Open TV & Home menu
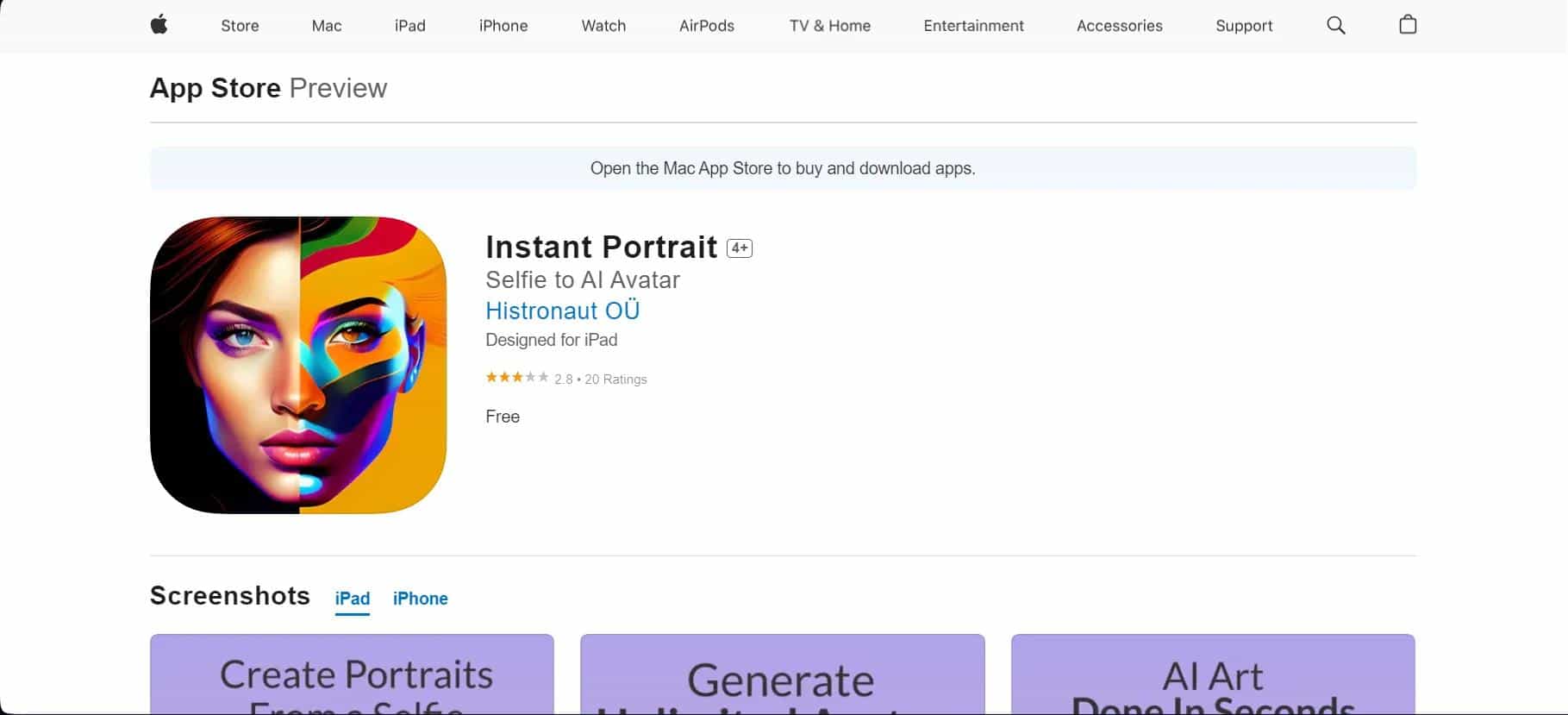The height and width of the screenshot is (715, 1568). pyautogui.click(x=829, y=26)
